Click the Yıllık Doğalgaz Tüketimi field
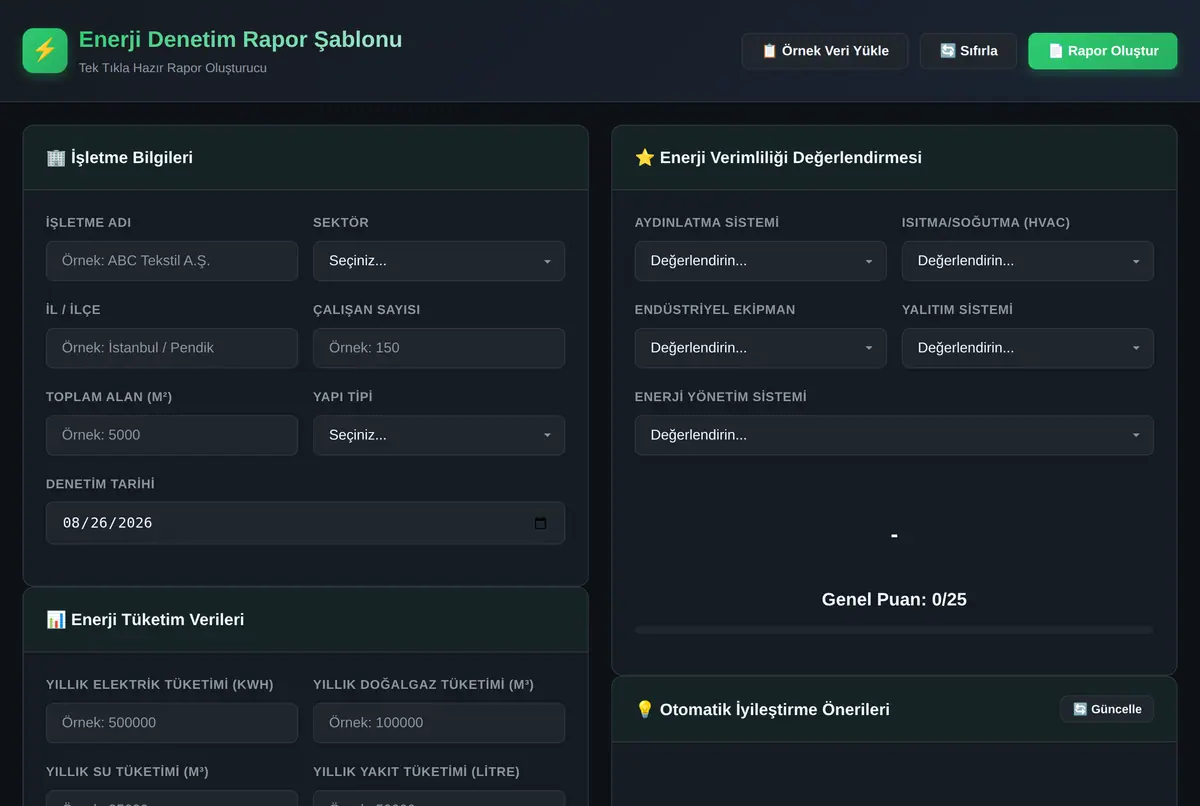1200x806 pixels. pos(439,723)
